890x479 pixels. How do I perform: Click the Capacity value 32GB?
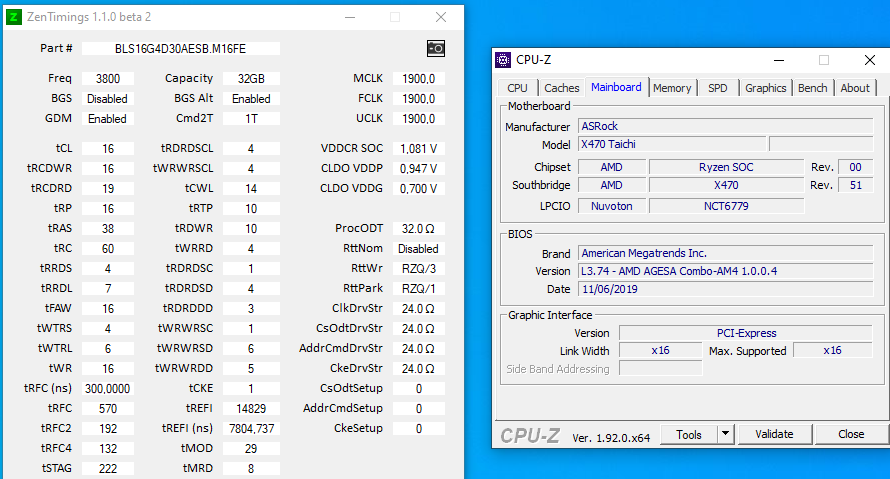click(251, 78)
